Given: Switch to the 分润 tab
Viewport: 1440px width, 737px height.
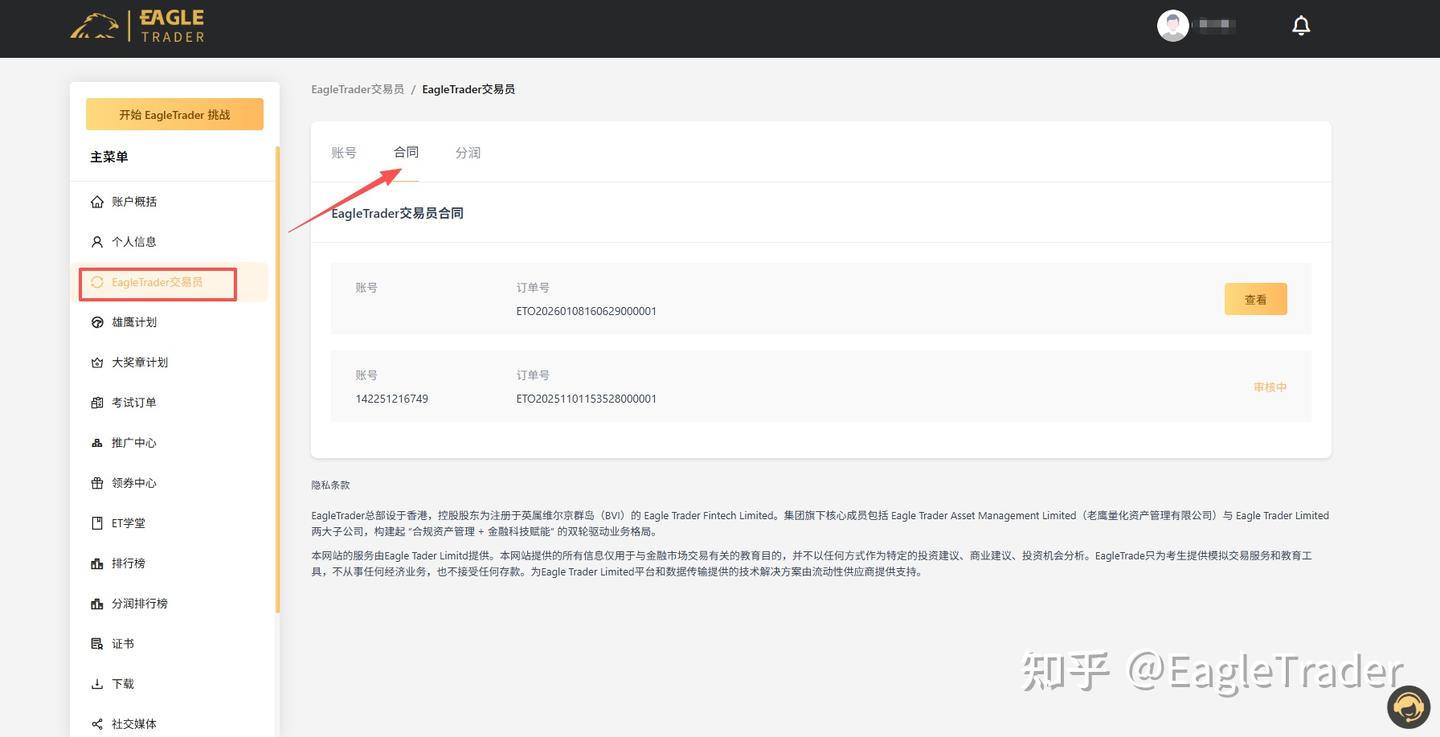Looking at the screenshot, I should click(467, 152).
